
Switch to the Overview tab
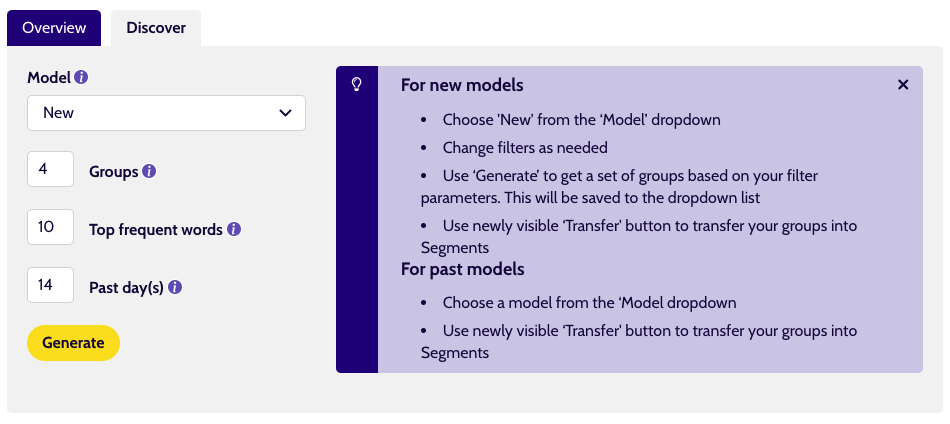[54, 28]
